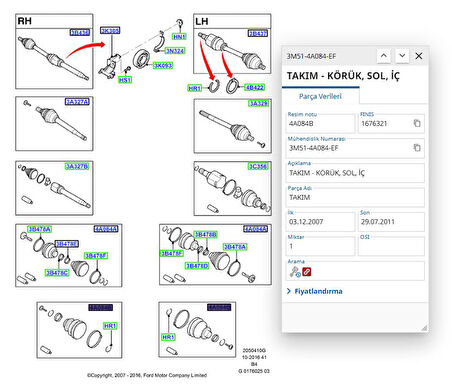The height and width of the screenshot is (386, 452).
Task: Select the 4B422 callout label
Action: [254, 87]
